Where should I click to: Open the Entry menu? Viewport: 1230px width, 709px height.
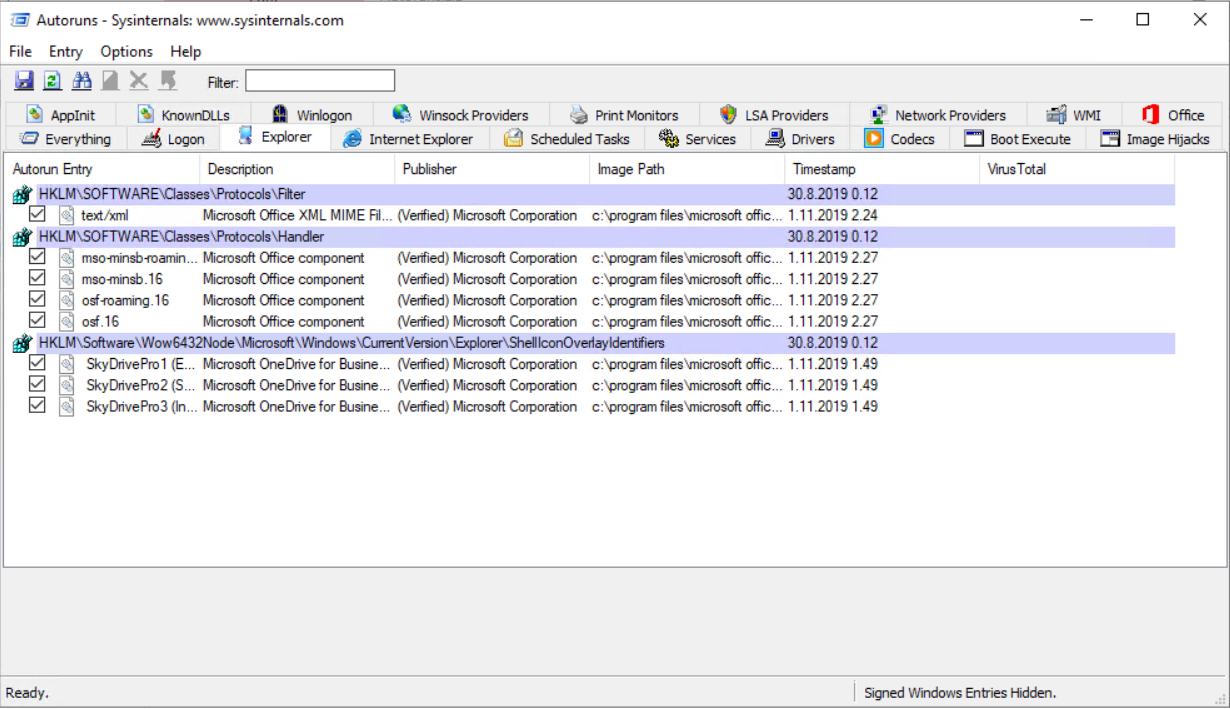(66, 51)
